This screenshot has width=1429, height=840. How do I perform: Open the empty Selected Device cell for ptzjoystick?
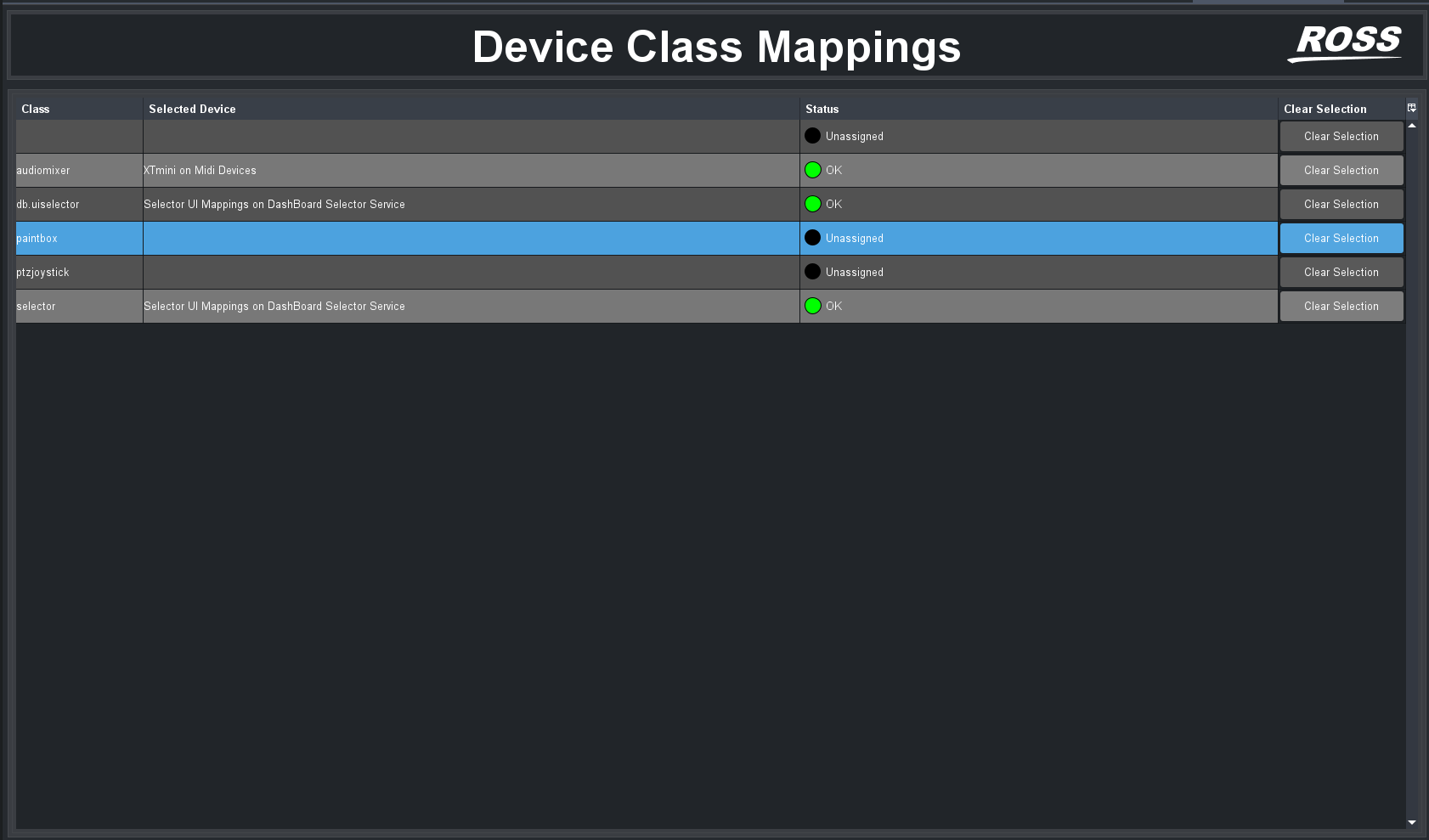[471, 273]
